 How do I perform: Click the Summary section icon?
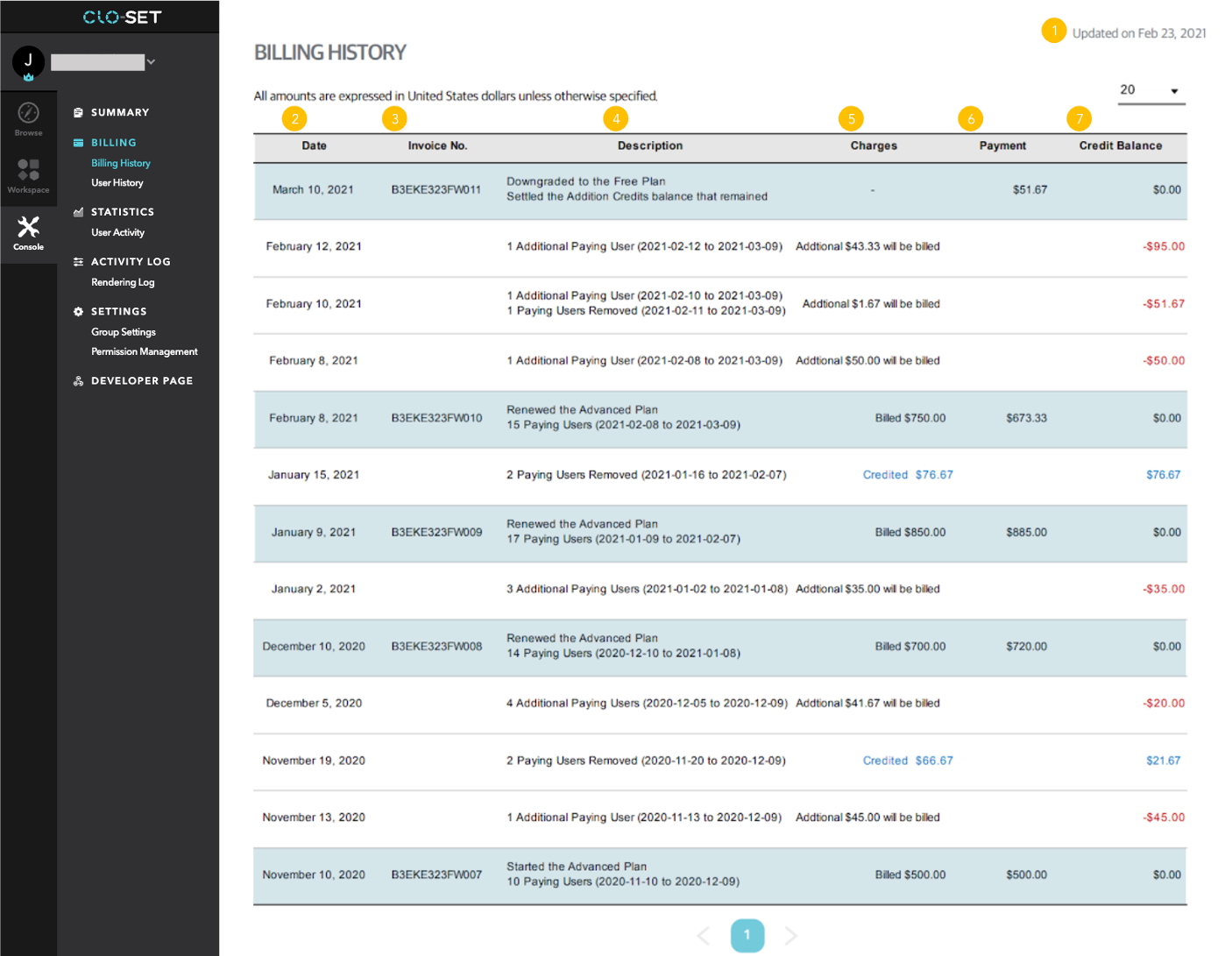click(78, 113)
